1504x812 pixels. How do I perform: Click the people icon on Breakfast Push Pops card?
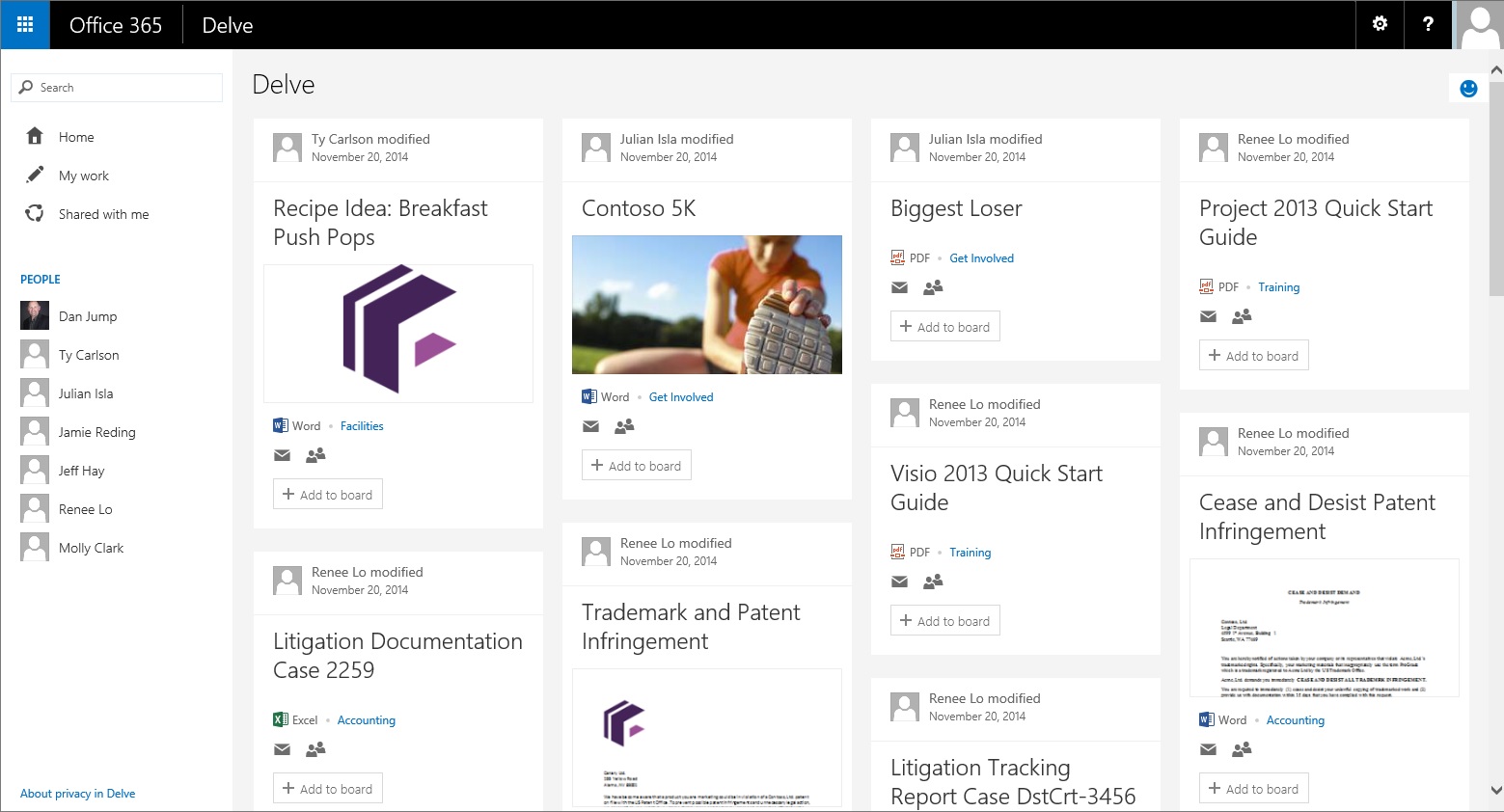315,454
